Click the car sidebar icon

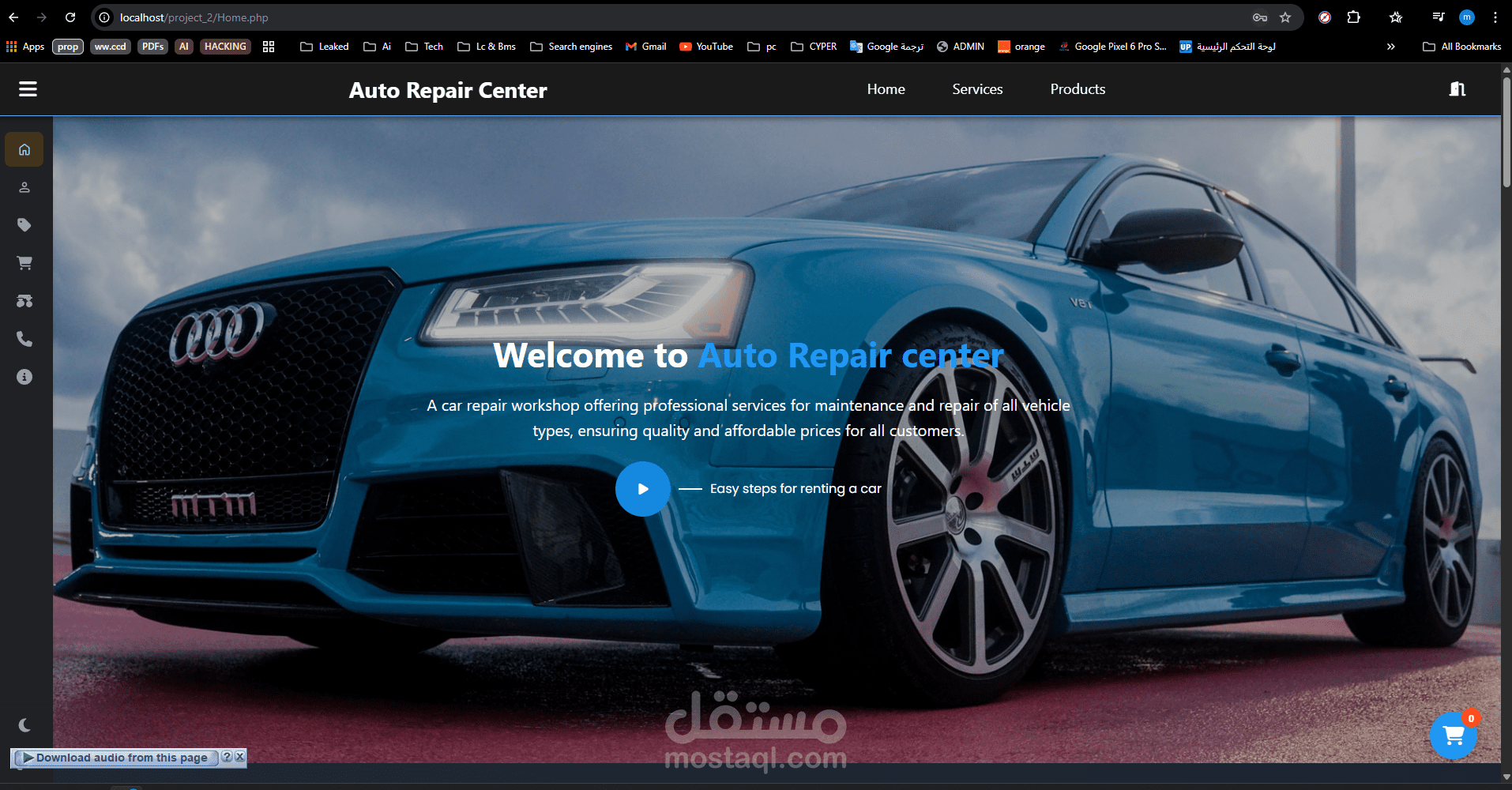tap(24, 301)
